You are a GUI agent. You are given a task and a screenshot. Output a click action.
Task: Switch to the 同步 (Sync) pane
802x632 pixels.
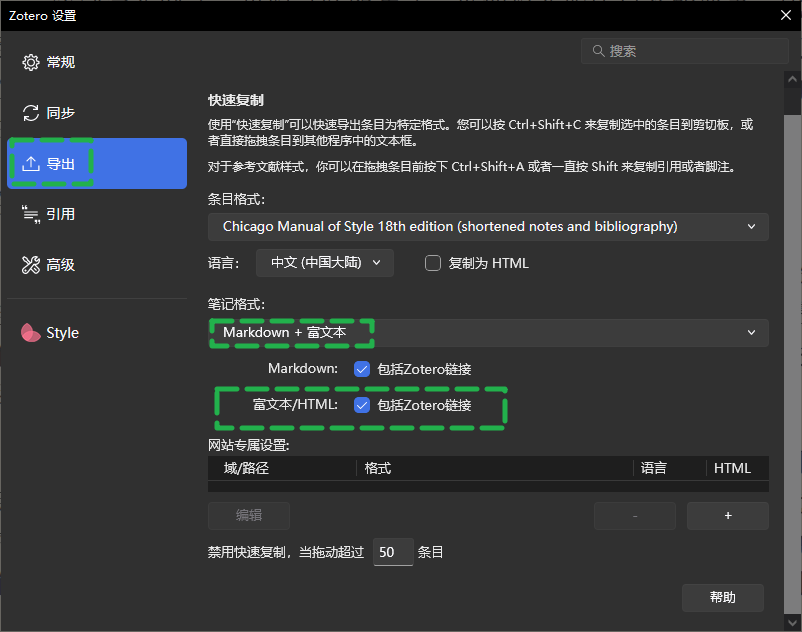click(x=97, y=113)
